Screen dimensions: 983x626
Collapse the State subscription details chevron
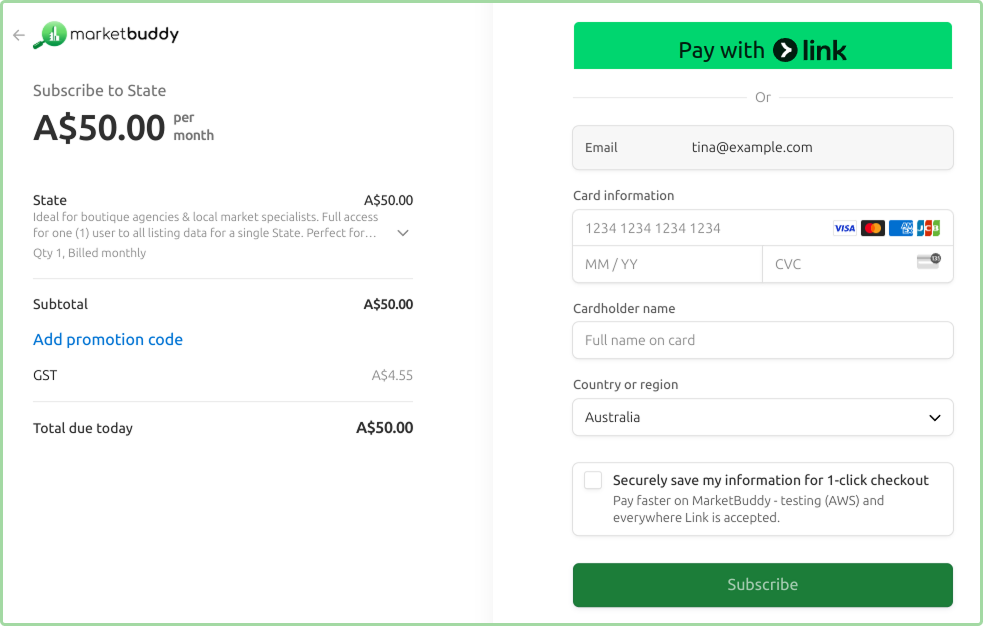[403, 232]
